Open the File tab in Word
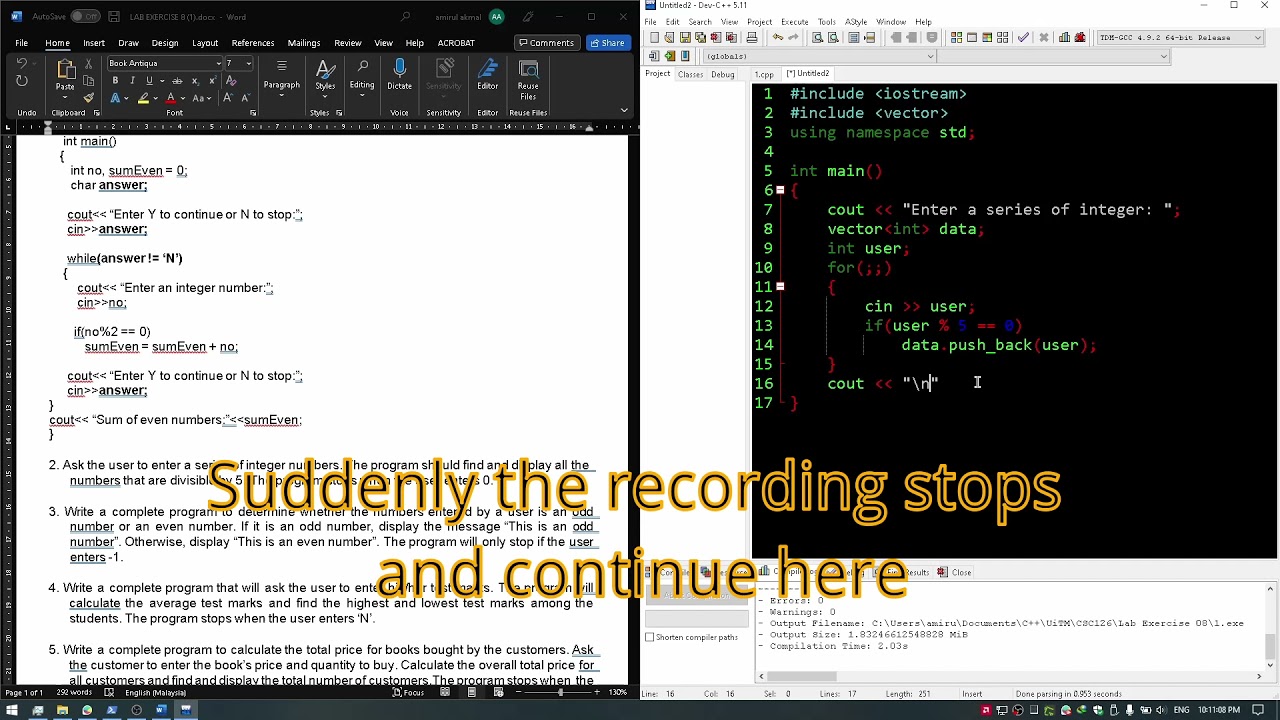 point(21,43)
